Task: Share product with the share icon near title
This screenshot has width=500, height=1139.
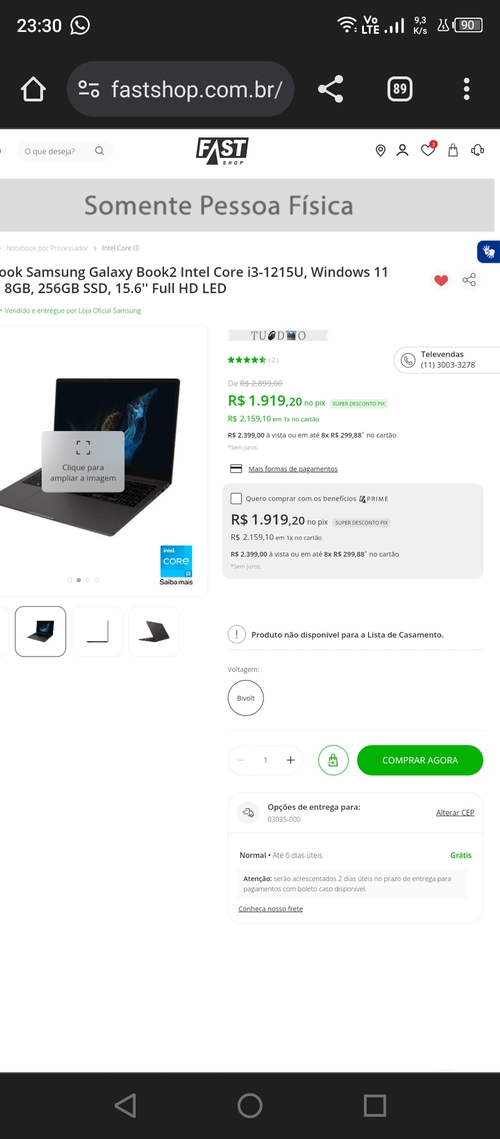Action: coord(469,280)
